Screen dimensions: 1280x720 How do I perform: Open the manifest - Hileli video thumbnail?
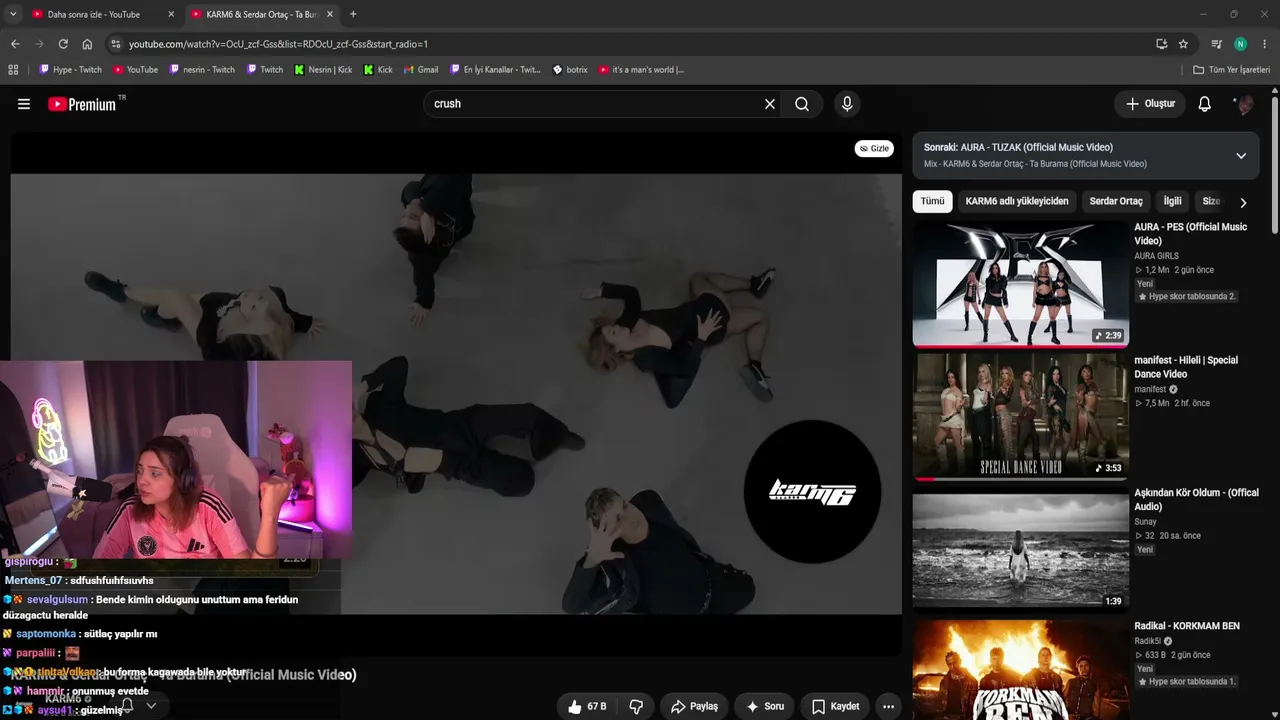(x=1020, y=416)
